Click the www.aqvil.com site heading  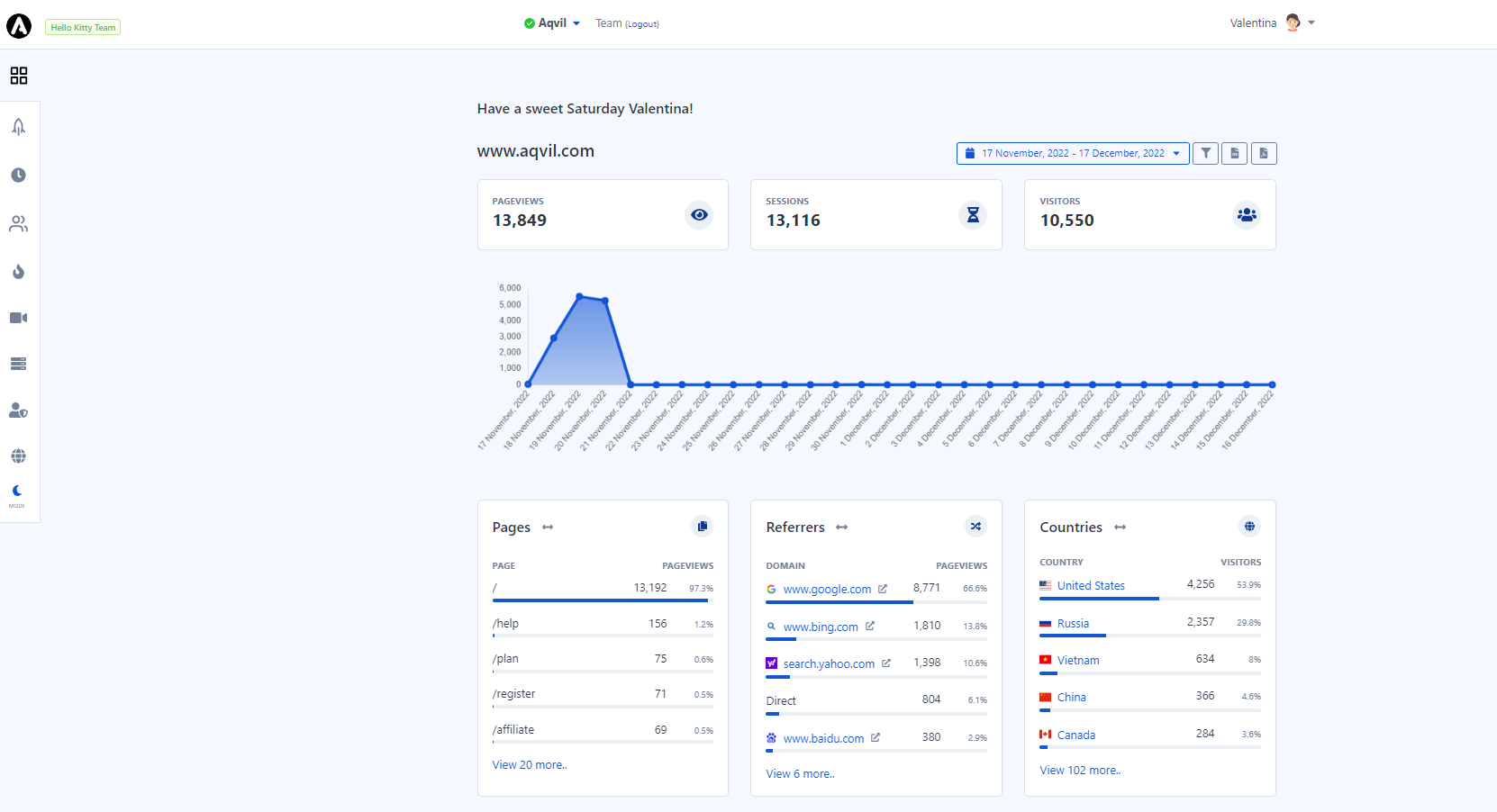tap(536, 151)
